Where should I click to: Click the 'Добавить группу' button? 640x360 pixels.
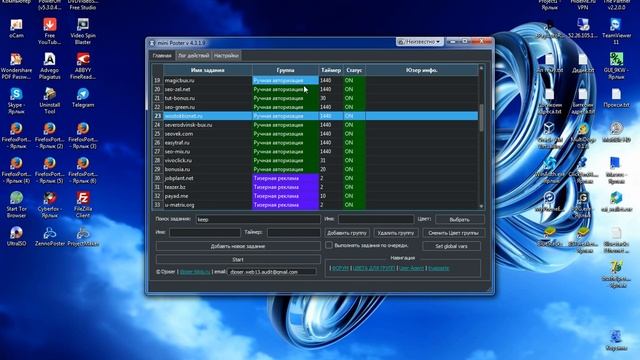click(x=347, y=233)
